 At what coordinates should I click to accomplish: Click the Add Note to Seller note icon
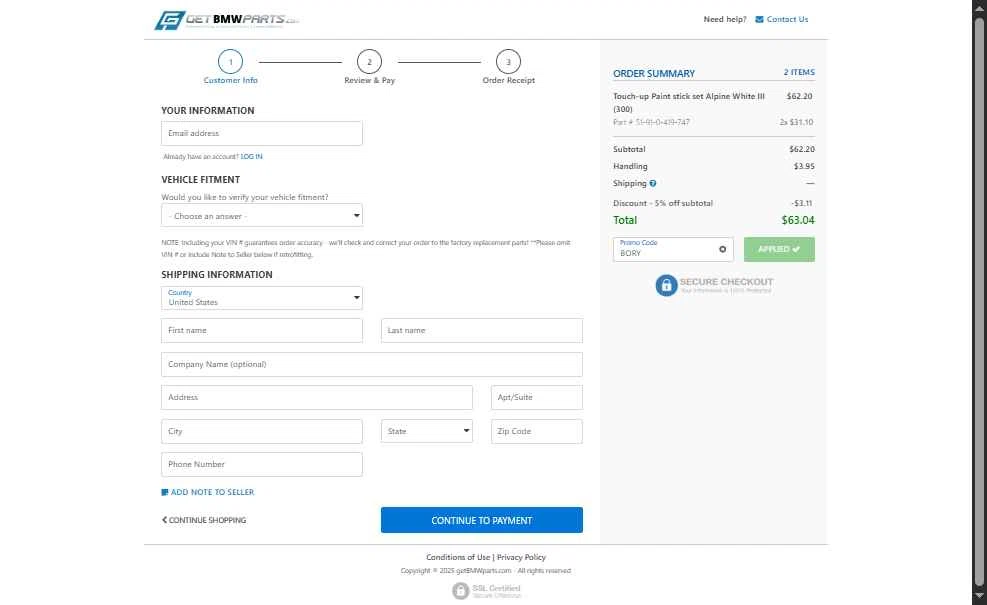pos(165,492)
